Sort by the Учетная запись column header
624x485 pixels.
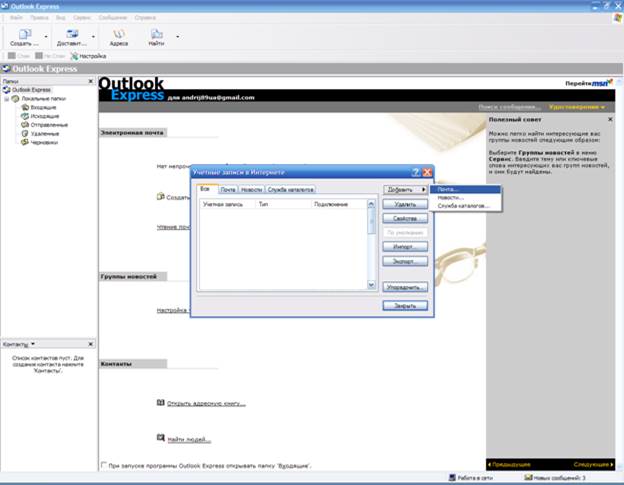[x=228, y=204]
